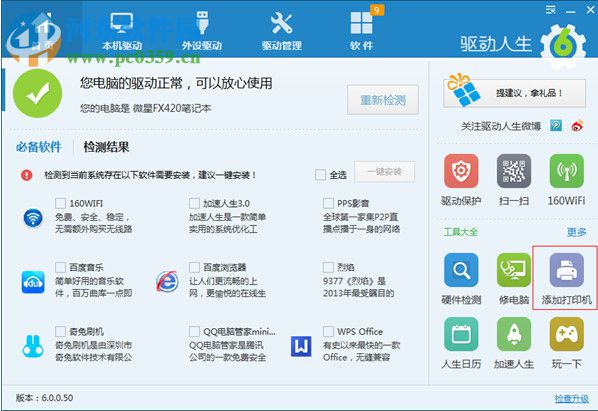598x411 pixels.
Task: Open the title bar menu icon
Action: coord(550,10)
